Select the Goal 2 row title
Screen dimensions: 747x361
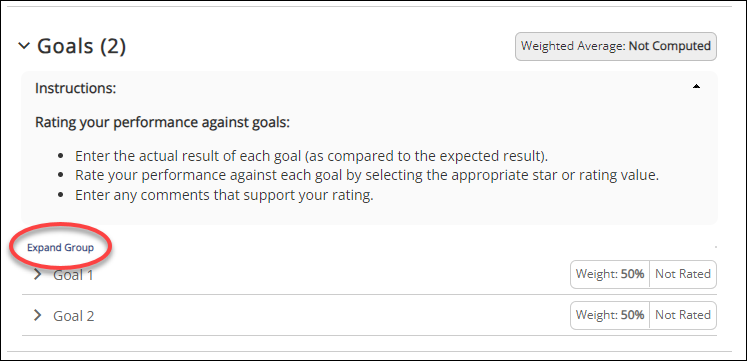pyautogui.click(x=73, y=316)
